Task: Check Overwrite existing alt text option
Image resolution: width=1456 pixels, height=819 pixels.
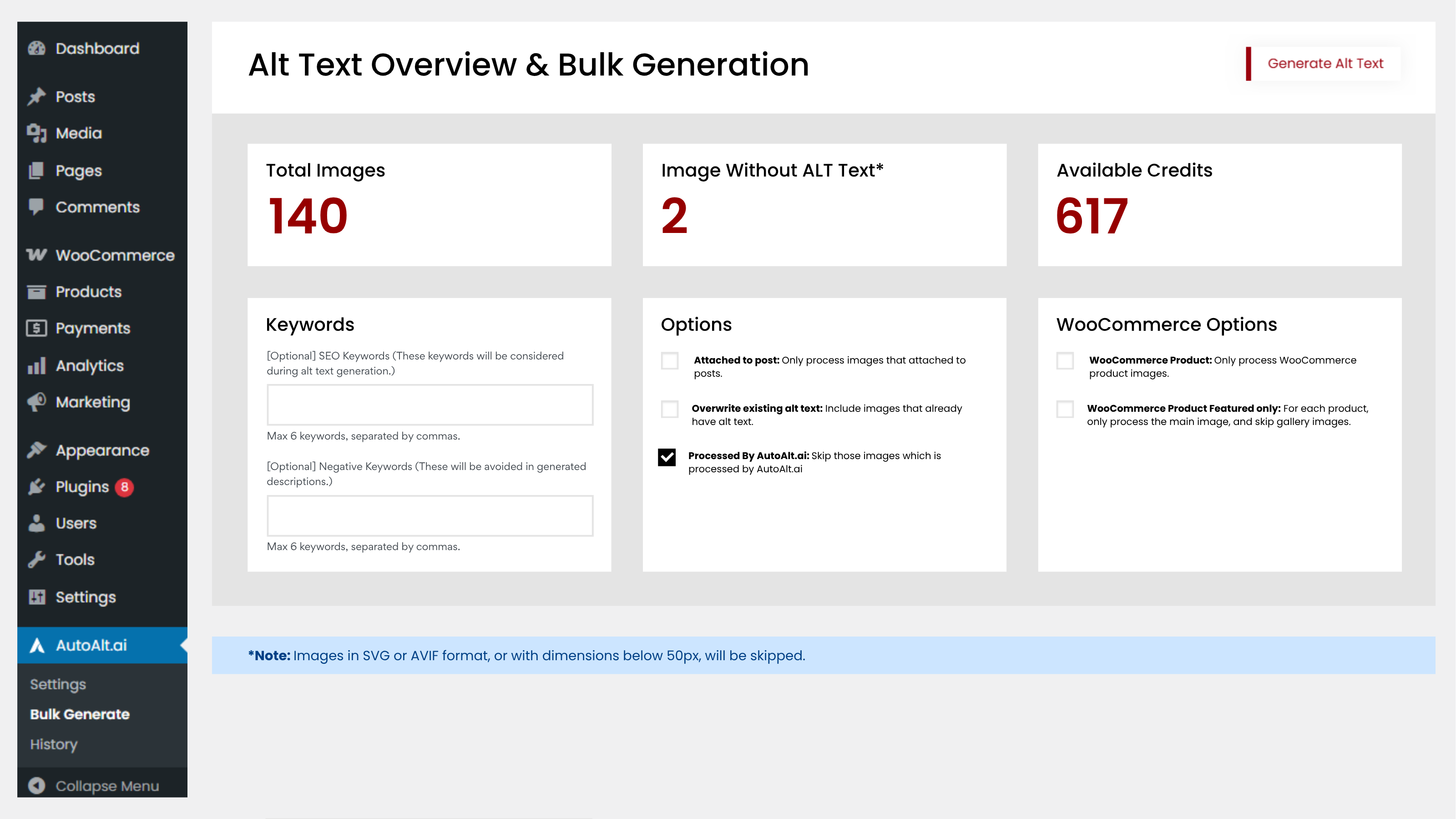Action: [x=670, y=409]
